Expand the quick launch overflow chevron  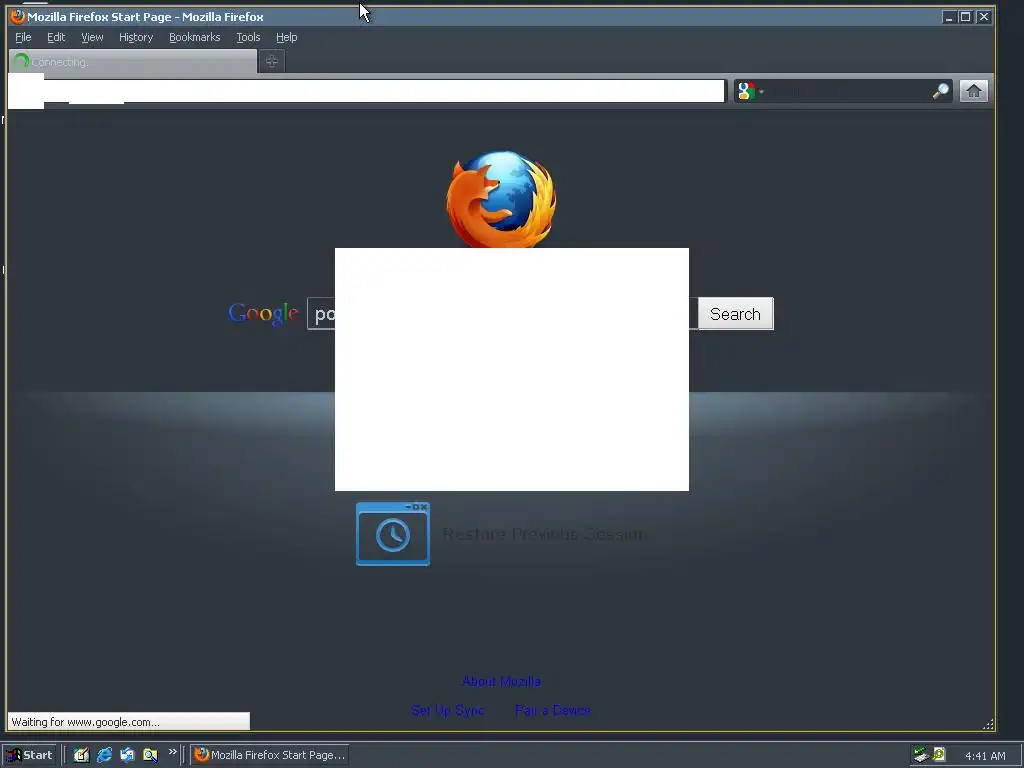click(172, 752)
